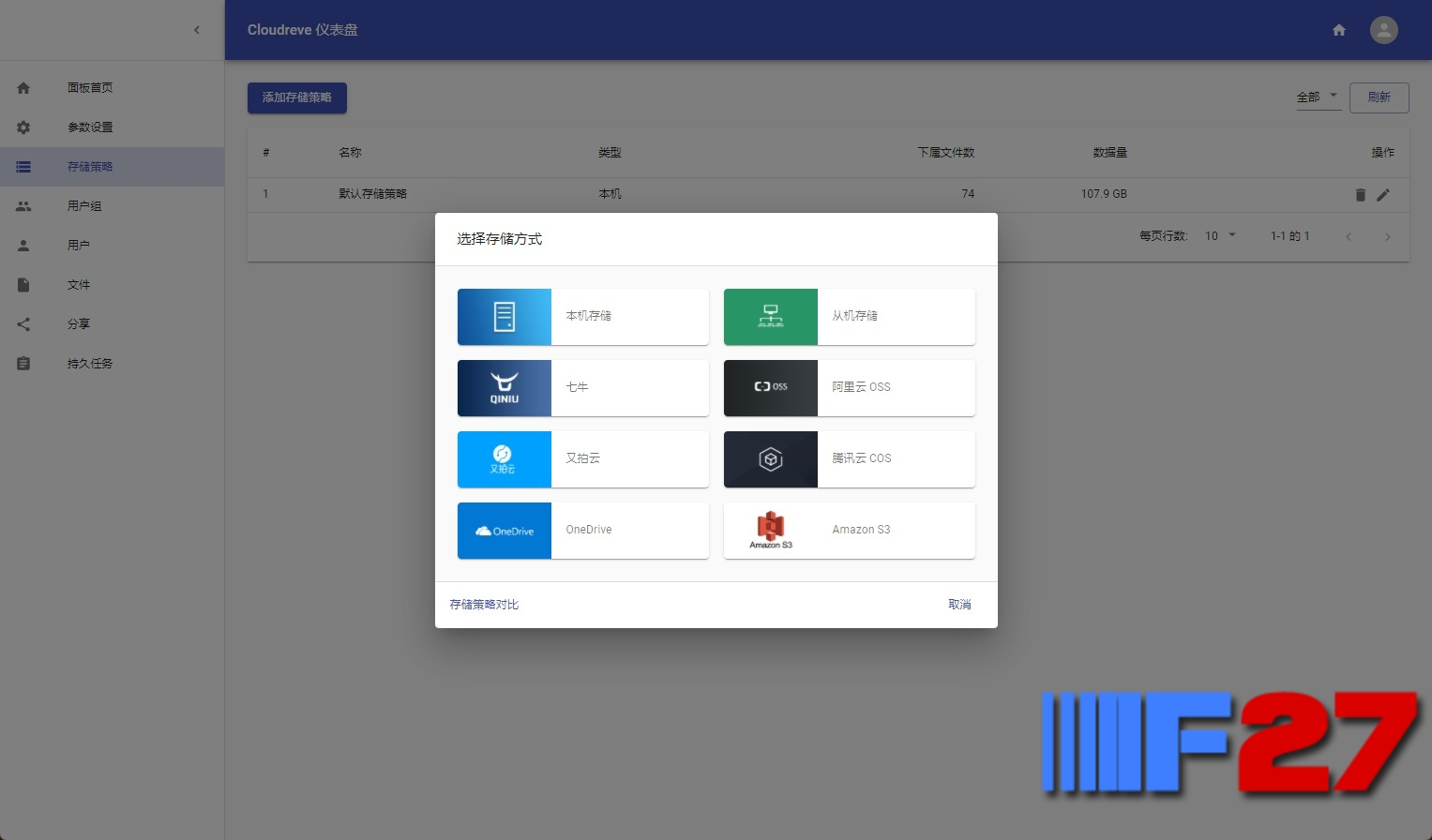
Task: Click the QINIU logo tile
Action: tap(505, 388)
